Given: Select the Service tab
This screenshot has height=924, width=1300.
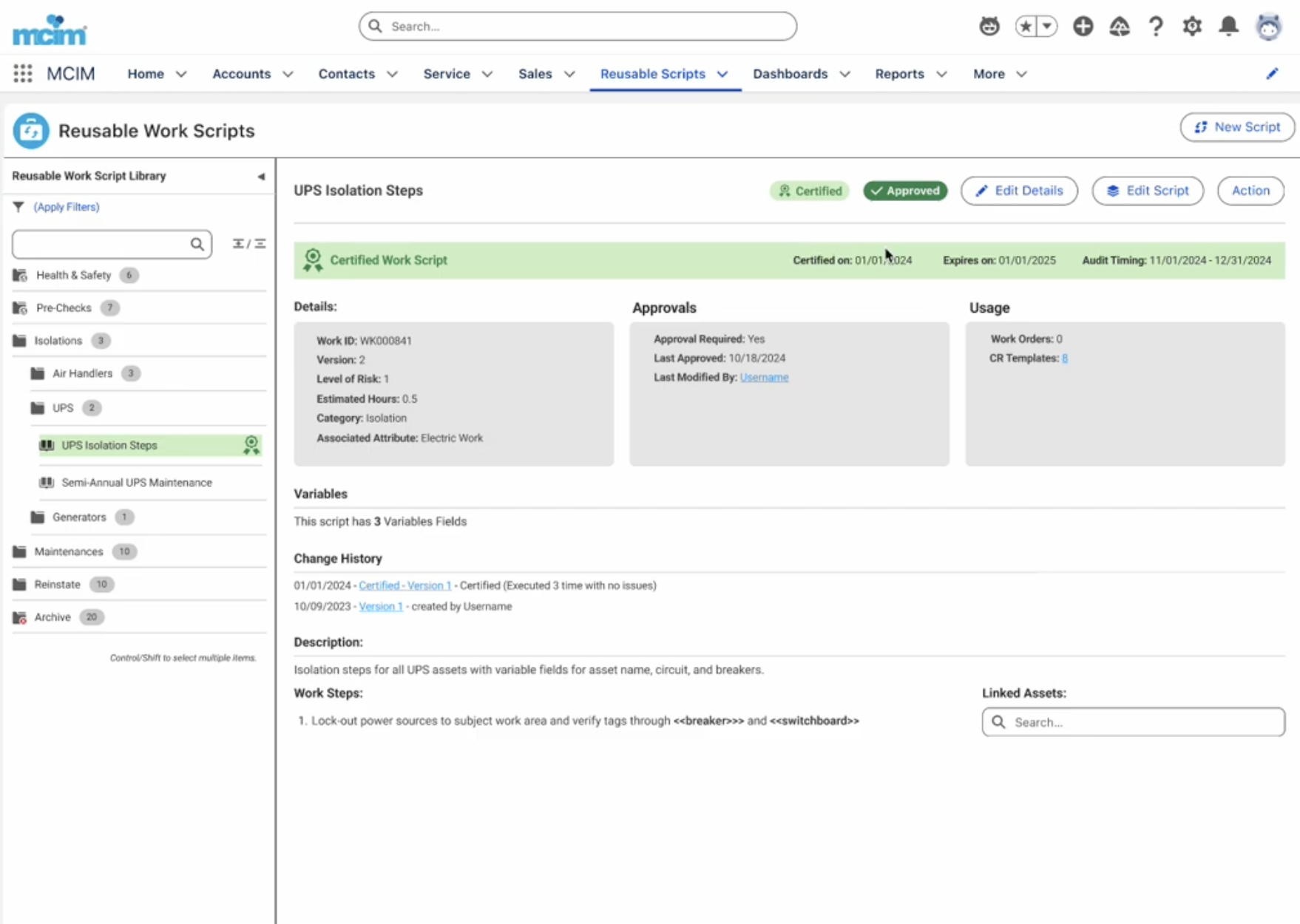Looking at the screenshot, I should tap(447, 74).
